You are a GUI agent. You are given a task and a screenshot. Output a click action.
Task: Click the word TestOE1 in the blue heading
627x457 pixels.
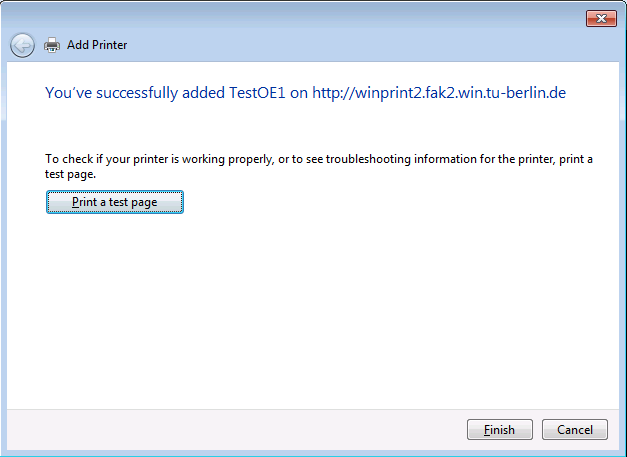point(257,93)
